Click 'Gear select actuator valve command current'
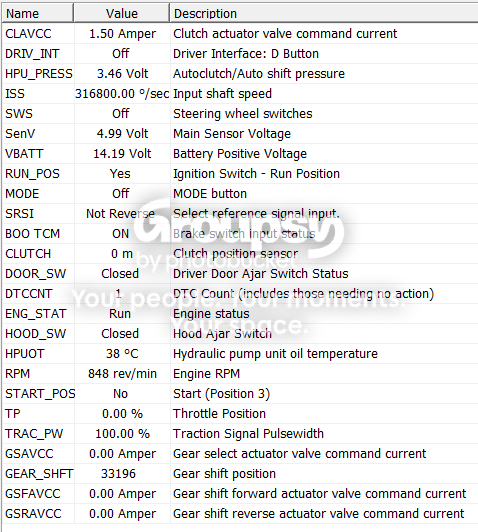Viewport: 478px width, 532px height. [300, 454]
